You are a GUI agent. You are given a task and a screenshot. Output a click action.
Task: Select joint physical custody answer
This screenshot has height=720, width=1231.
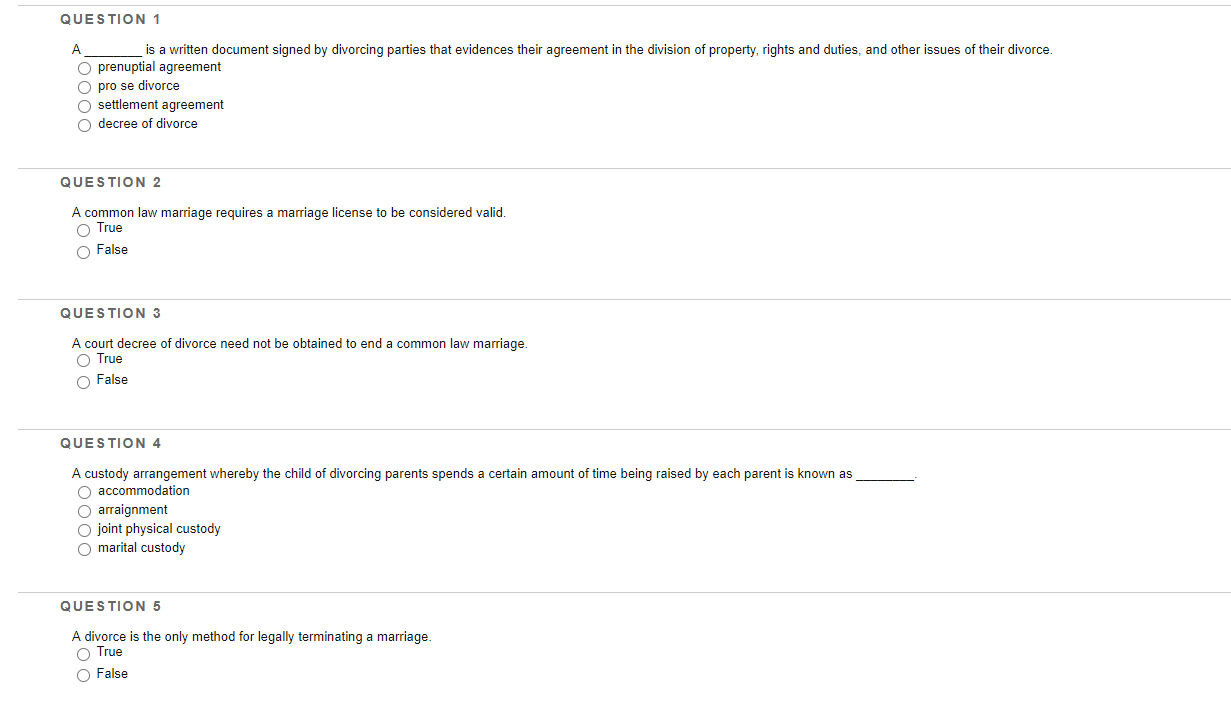84,530
